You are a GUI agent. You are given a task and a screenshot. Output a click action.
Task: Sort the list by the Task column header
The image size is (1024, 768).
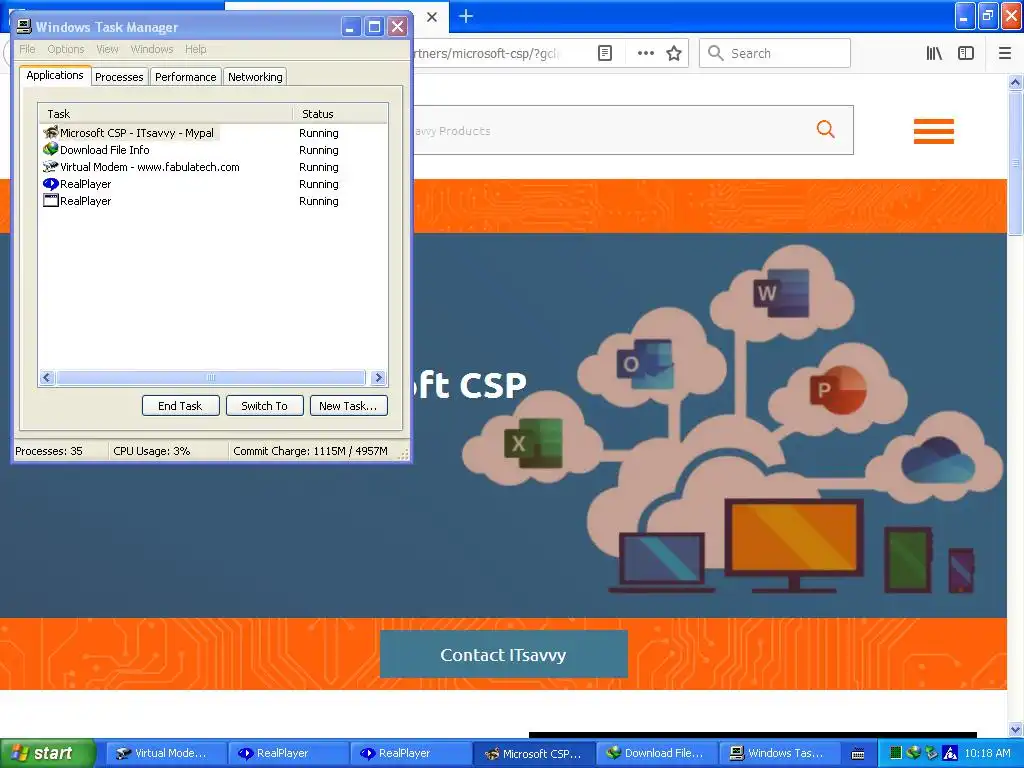165,114
